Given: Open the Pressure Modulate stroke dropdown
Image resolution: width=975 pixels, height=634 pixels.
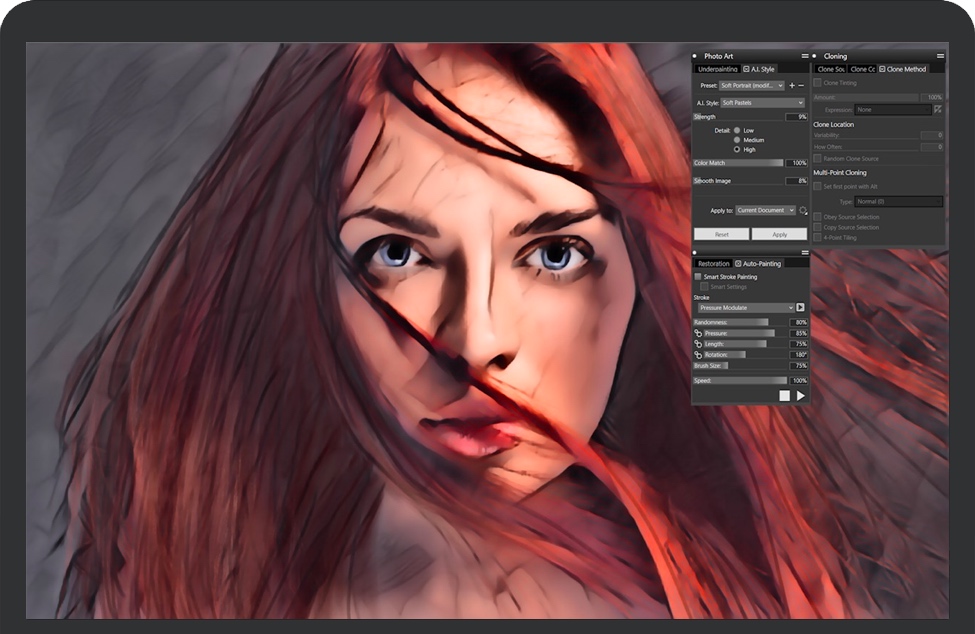Looking at the screenshot, I should (x=744, y=308).
